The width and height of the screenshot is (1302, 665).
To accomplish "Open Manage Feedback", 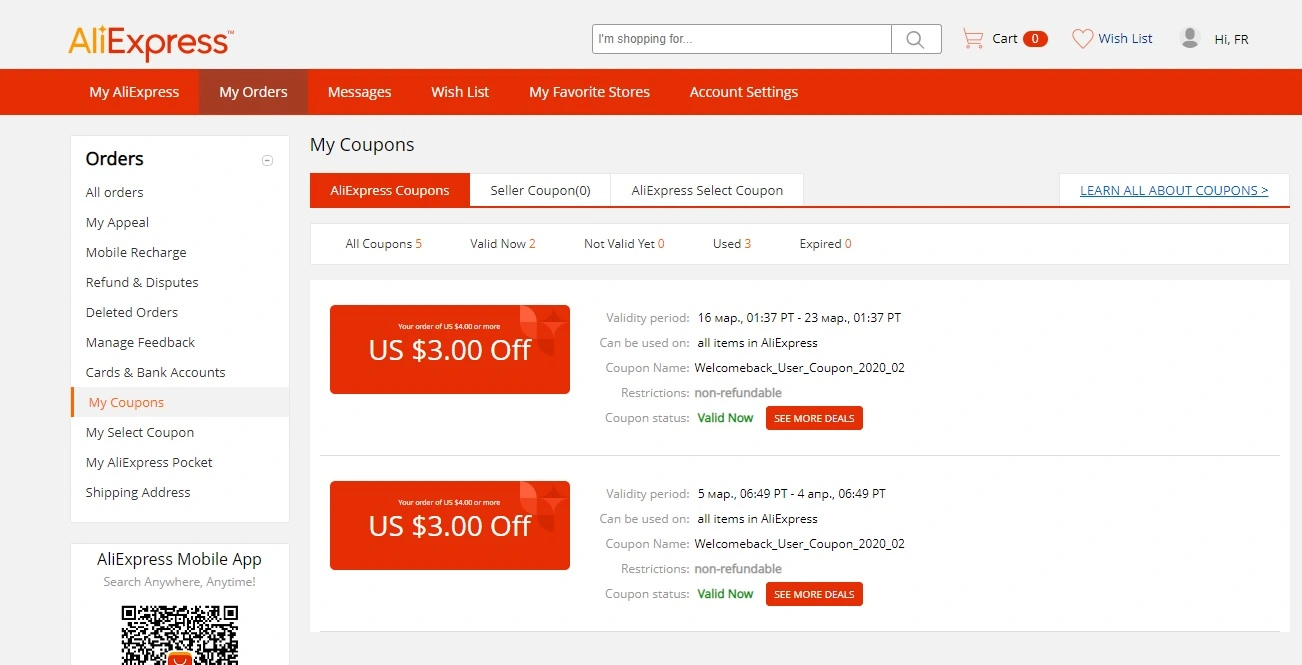I will (140, 342).
